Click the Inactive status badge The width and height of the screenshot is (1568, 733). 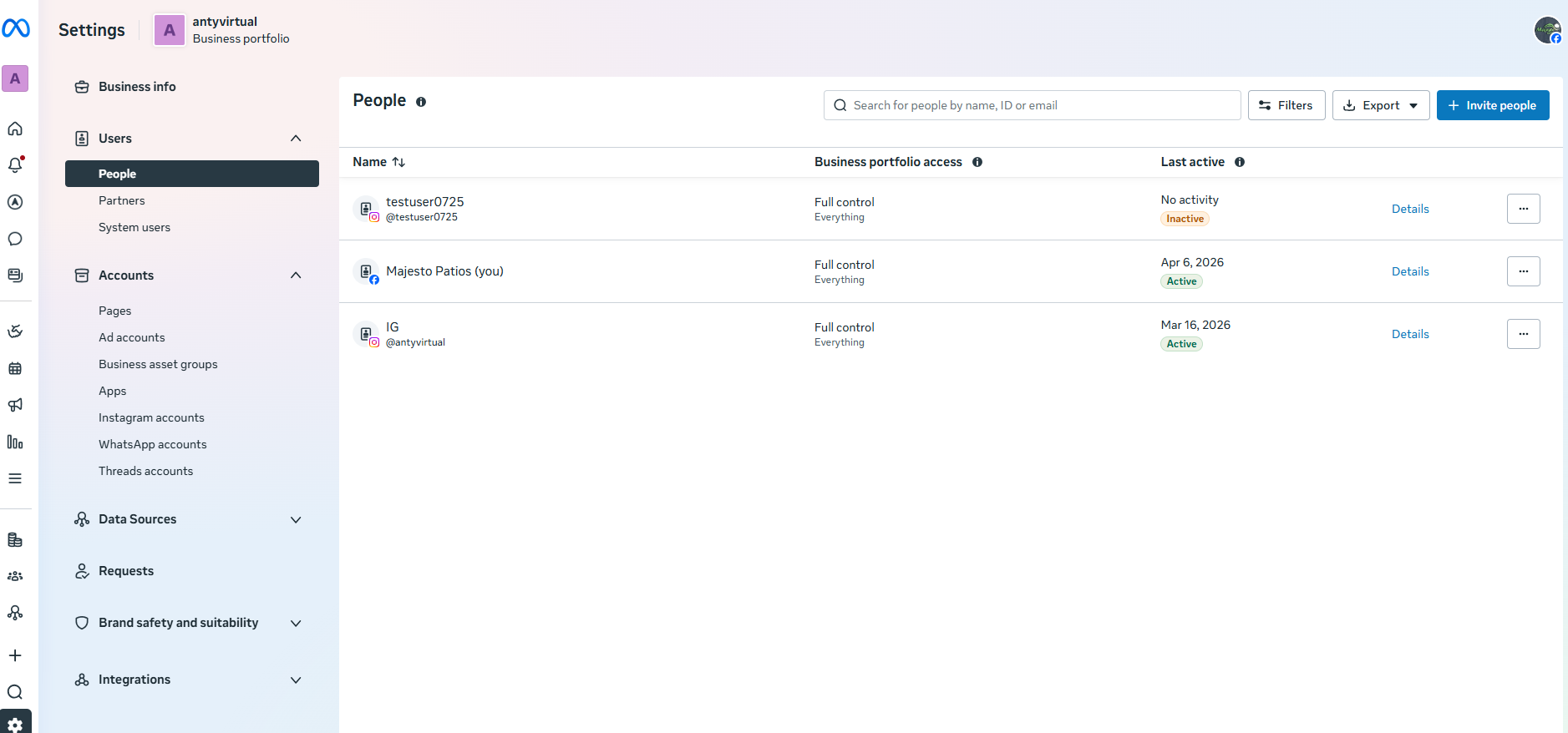(x=1185, y=219)
